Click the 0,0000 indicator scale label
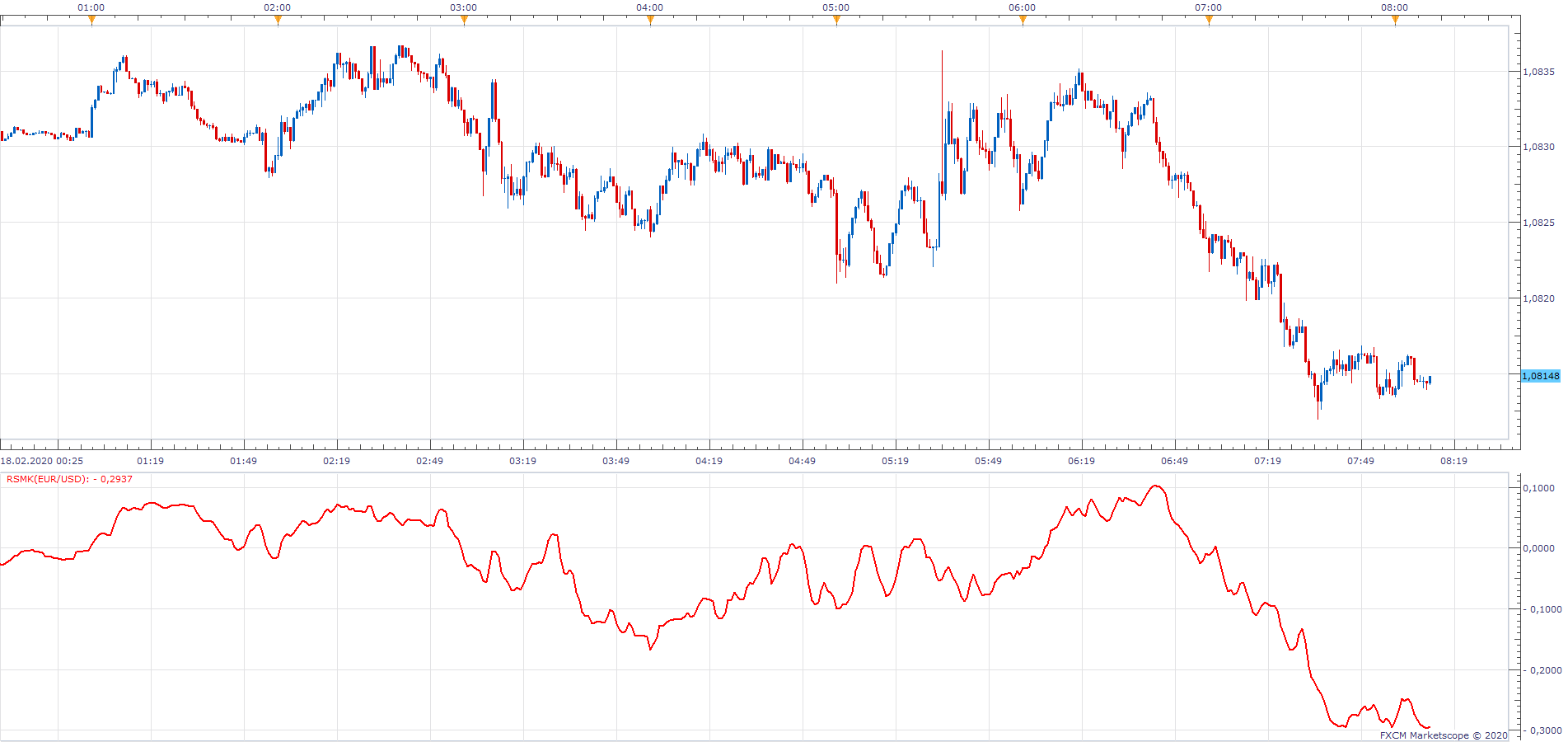Screen dimensions: 1568x742 [1538, 548]
